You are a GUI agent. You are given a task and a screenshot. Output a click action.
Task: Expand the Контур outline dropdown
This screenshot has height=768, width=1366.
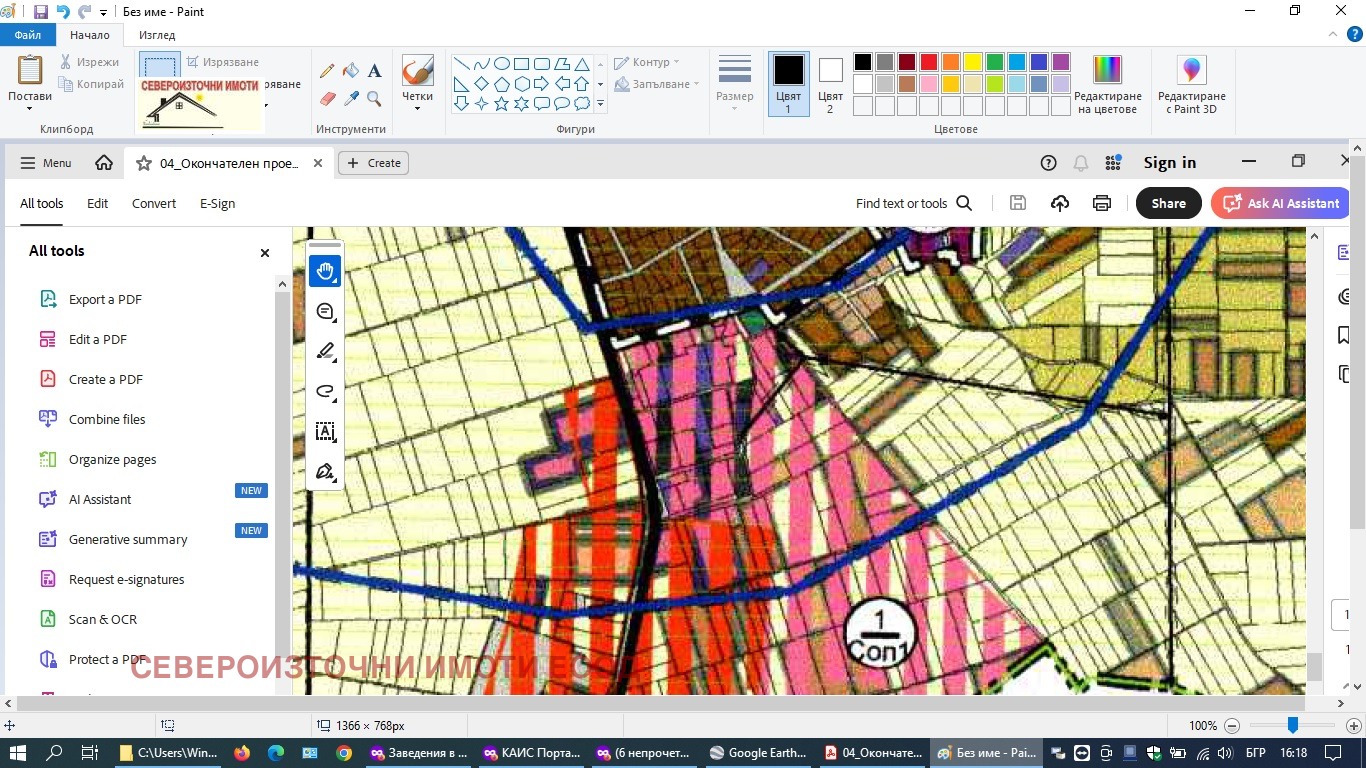647,62
